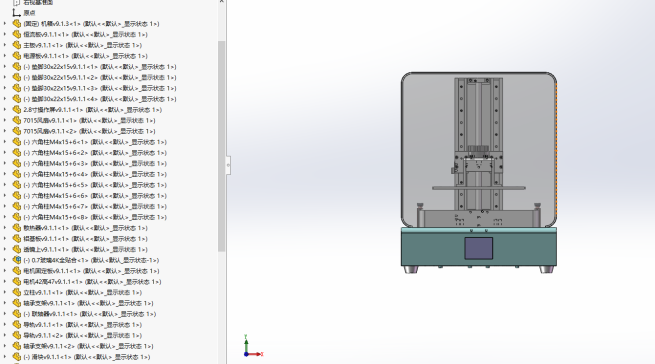Expand the 机箱v9.1.3<1> tree node
655x364 pixels.
click(5, 24)
